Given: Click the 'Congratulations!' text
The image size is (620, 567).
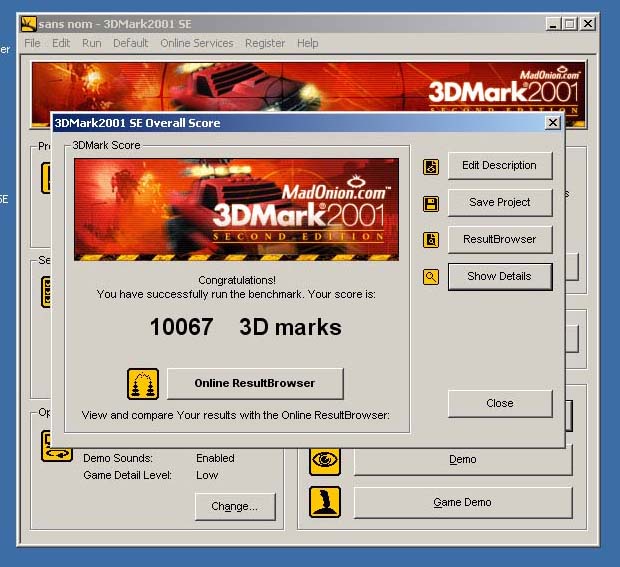Looking at the screenshot, I should (237, 280).
